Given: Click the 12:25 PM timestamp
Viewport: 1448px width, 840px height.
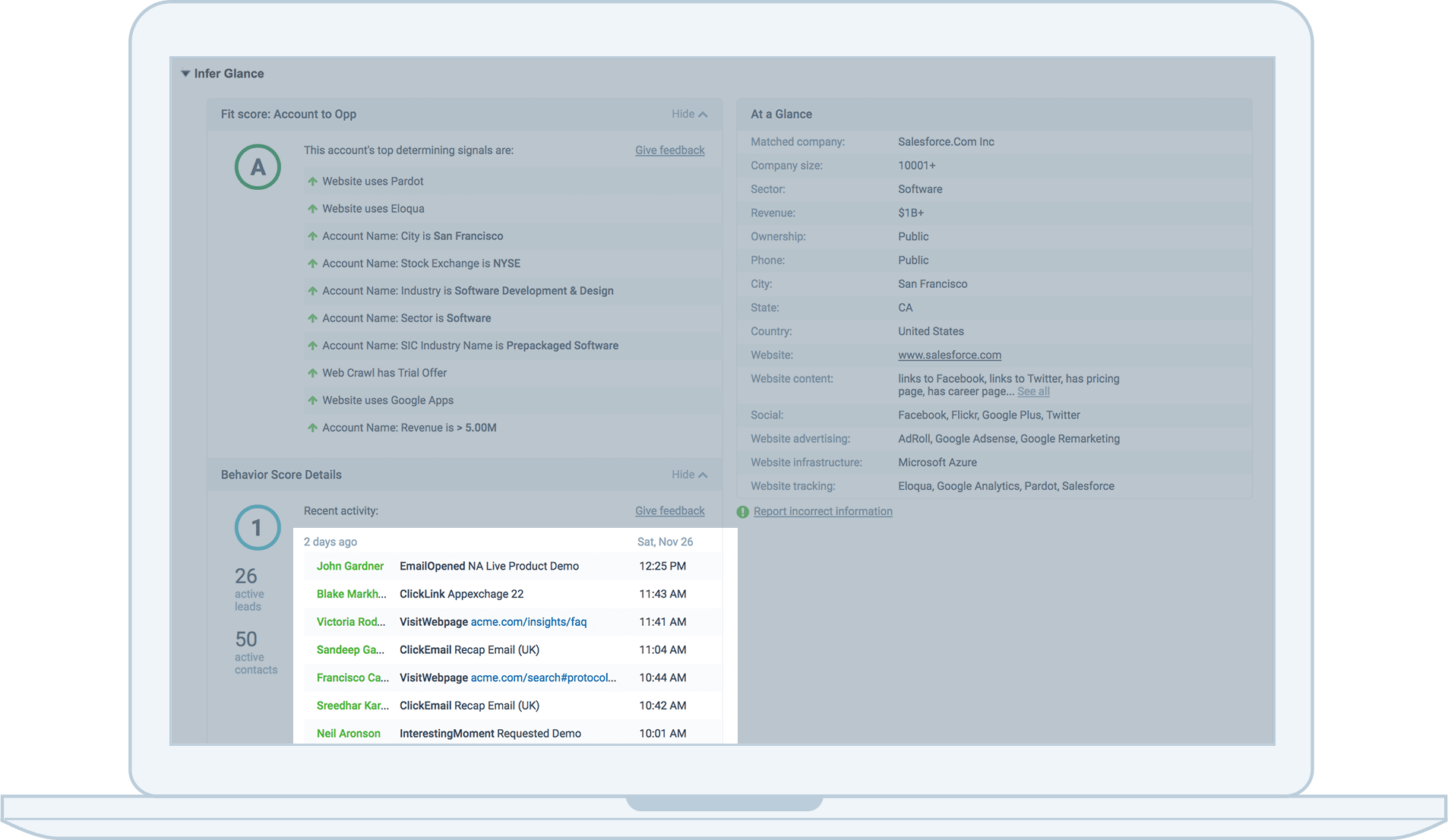Looking at the screenshot, I should coord(662,566).
